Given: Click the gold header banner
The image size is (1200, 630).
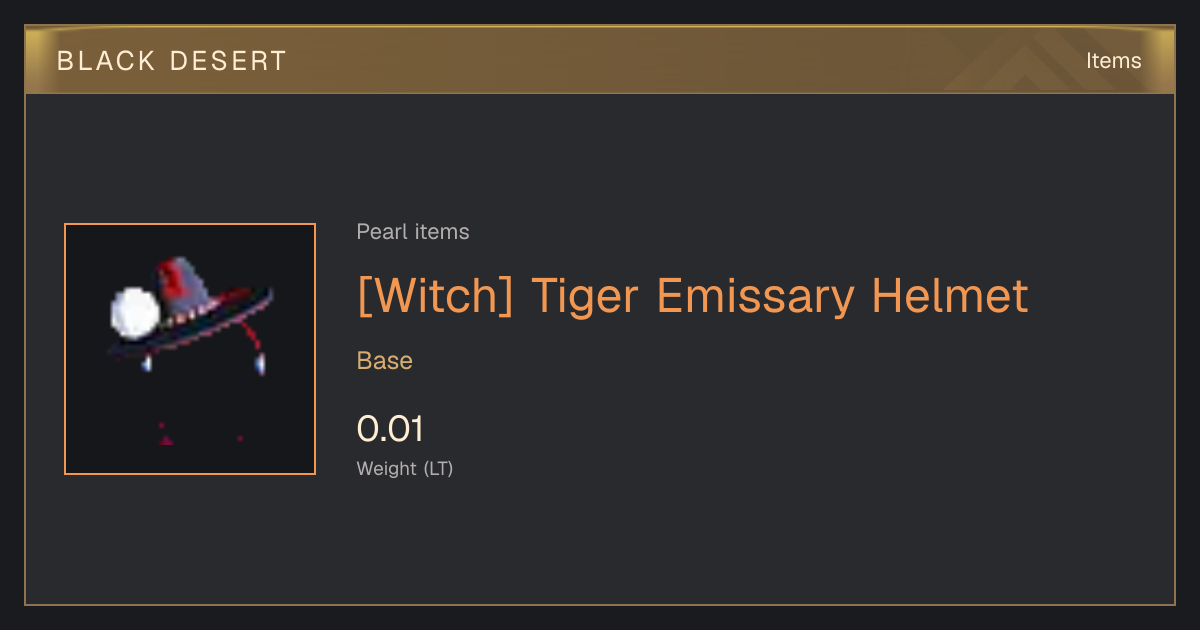Looking at the screenshot, I should pos(600,60).
